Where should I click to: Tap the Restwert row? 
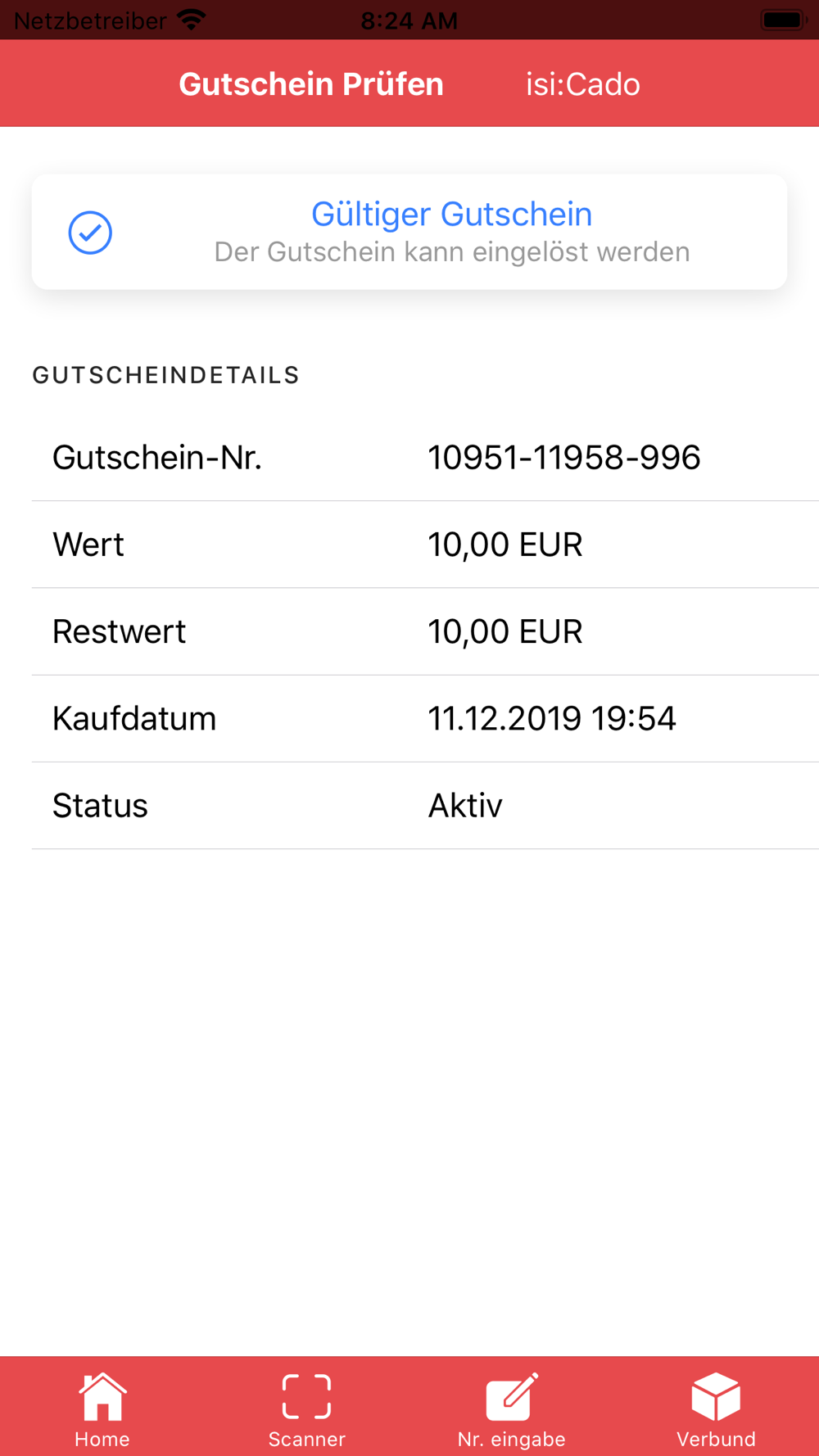click(x=425, y=631)
